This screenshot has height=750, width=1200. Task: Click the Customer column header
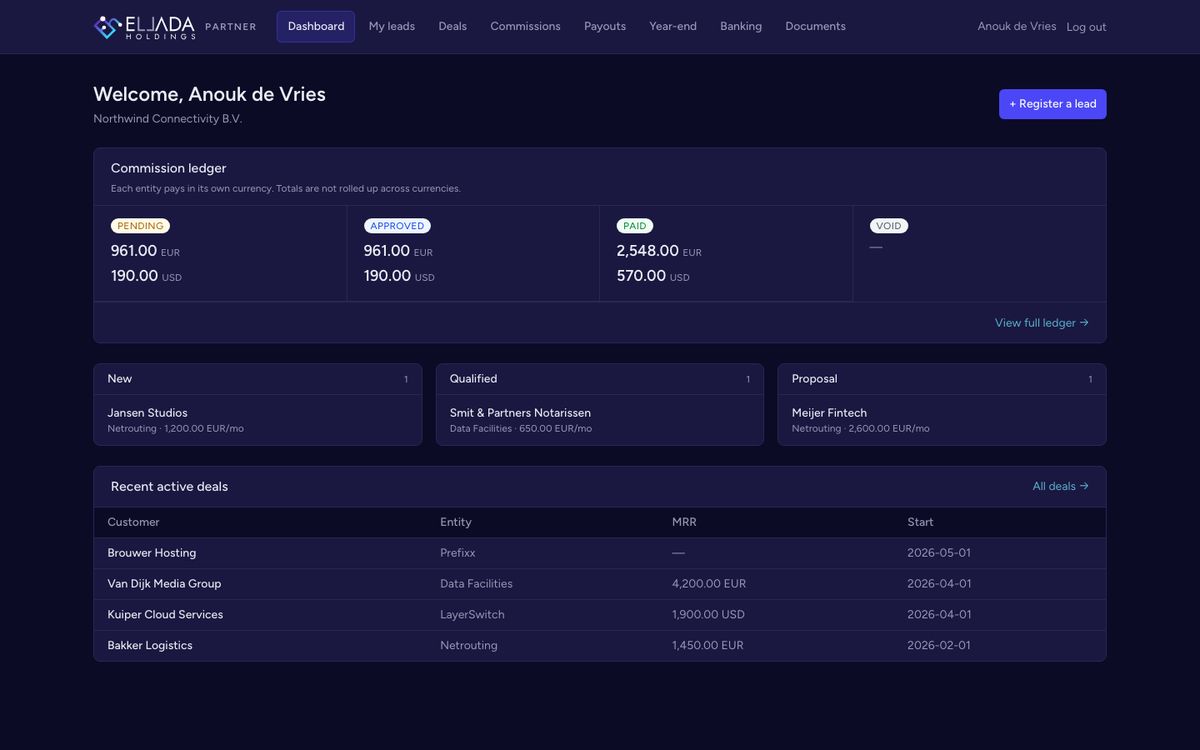tap(133, 522)
